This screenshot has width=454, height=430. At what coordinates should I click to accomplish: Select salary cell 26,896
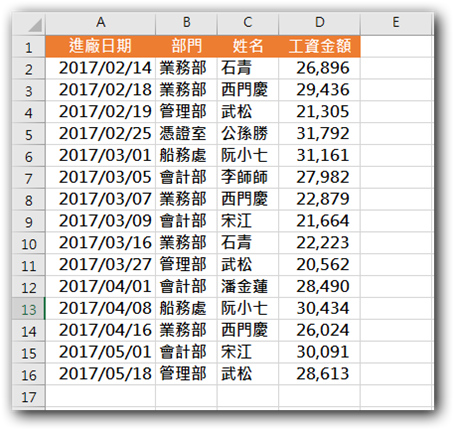(x=319, y=68)
